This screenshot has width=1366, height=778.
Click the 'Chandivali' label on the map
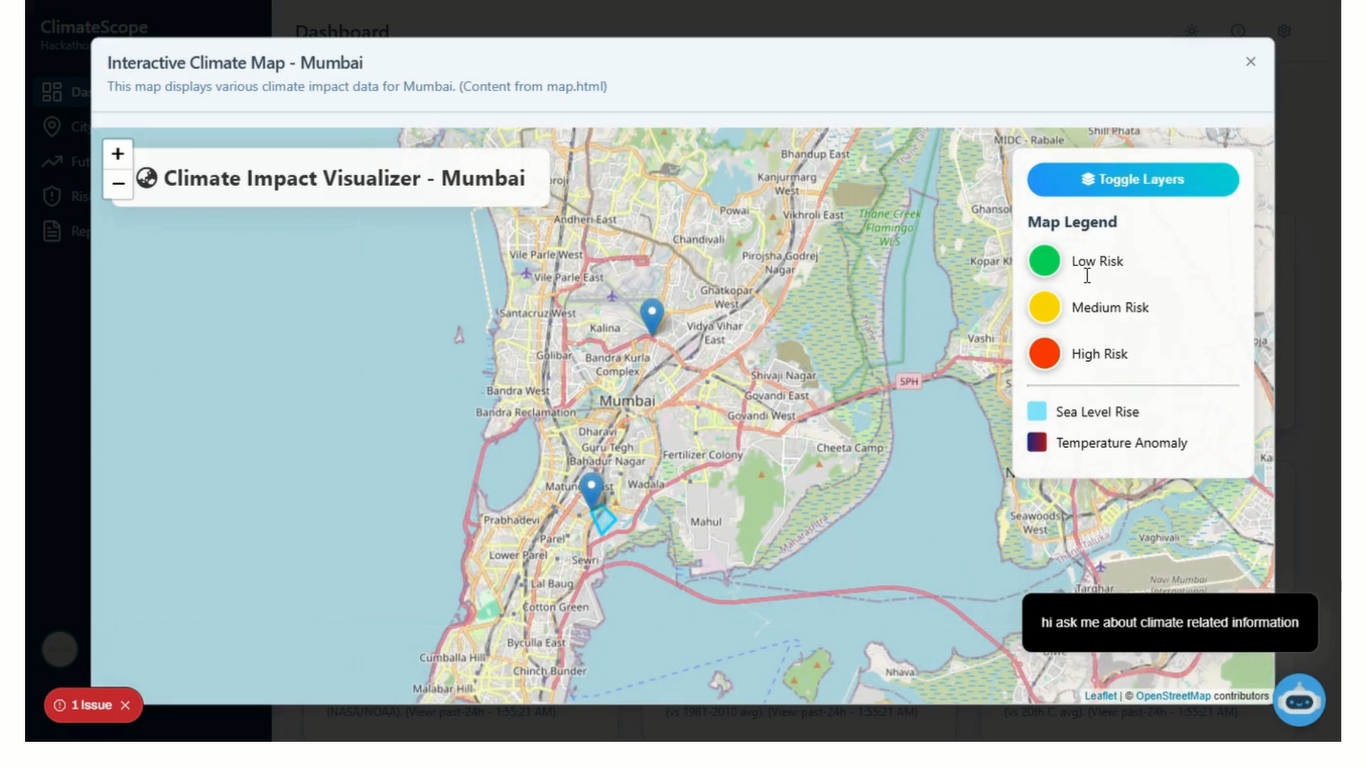click(x=698, y=240)
